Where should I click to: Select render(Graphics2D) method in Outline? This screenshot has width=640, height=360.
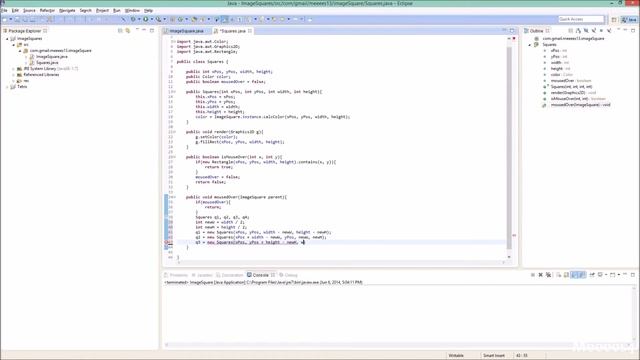point(573,93)
